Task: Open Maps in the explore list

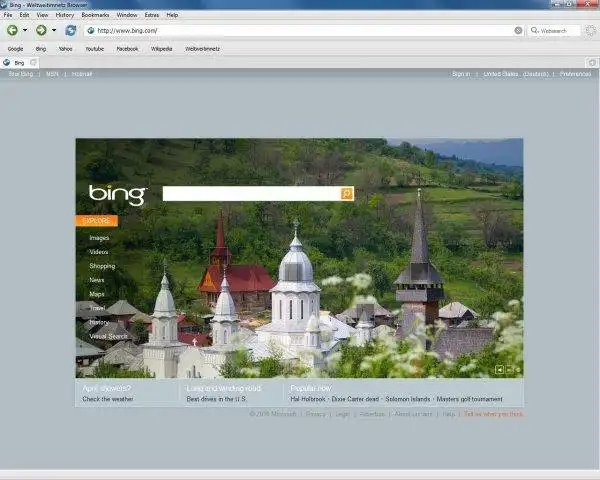Action: (x=97, y=294)
